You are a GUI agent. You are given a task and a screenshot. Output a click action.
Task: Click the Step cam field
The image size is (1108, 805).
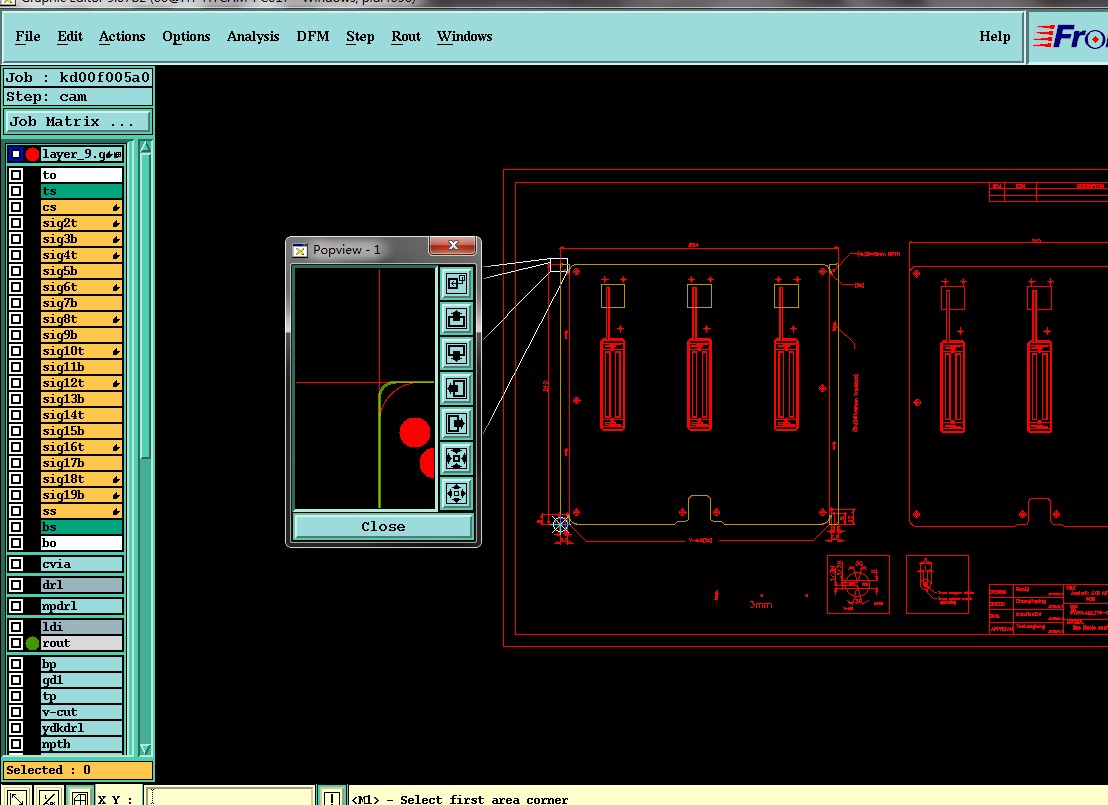[78, 97]
